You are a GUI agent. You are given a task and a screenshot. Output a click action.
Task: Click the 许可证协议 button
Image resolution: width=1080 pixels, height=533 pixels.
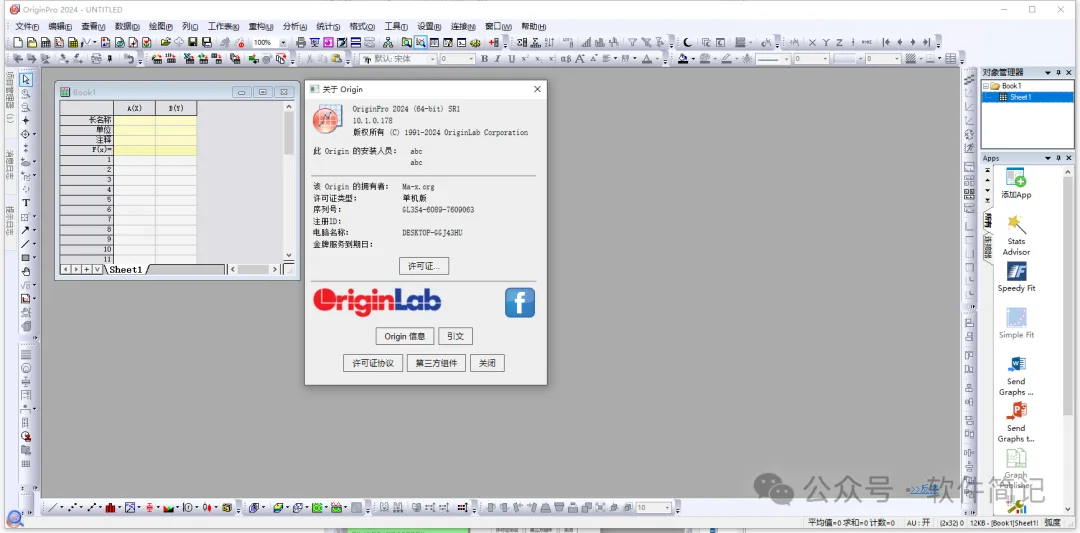click(373, 363)
